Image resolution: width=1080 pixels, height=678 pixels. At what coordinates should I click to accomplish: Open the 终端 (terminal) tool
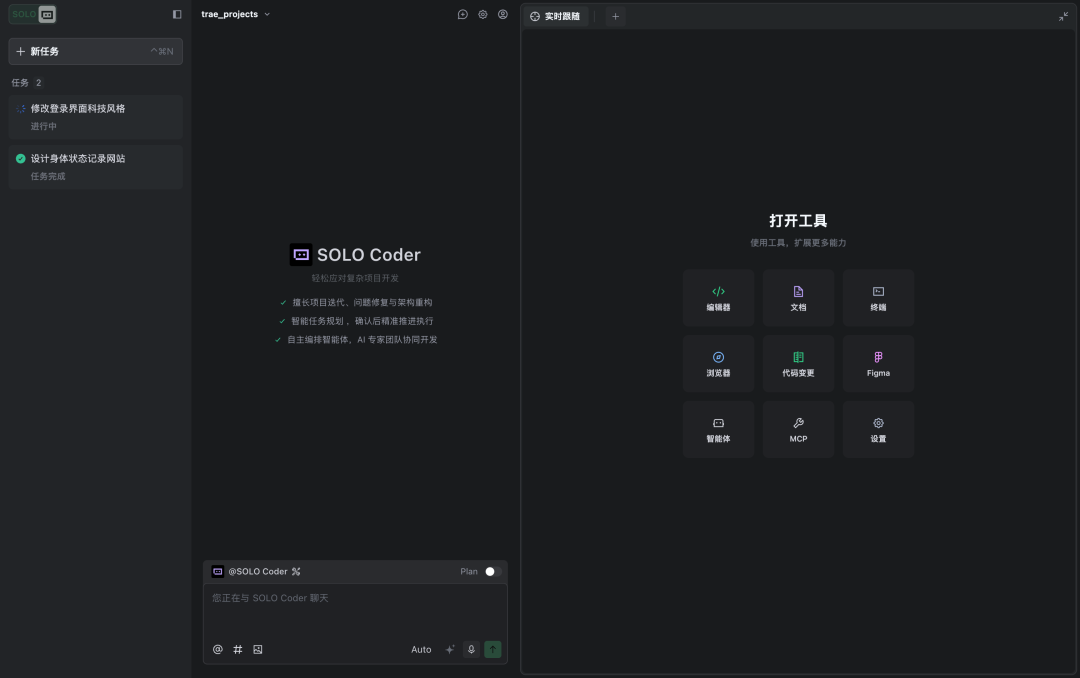[x=878, y=298]
